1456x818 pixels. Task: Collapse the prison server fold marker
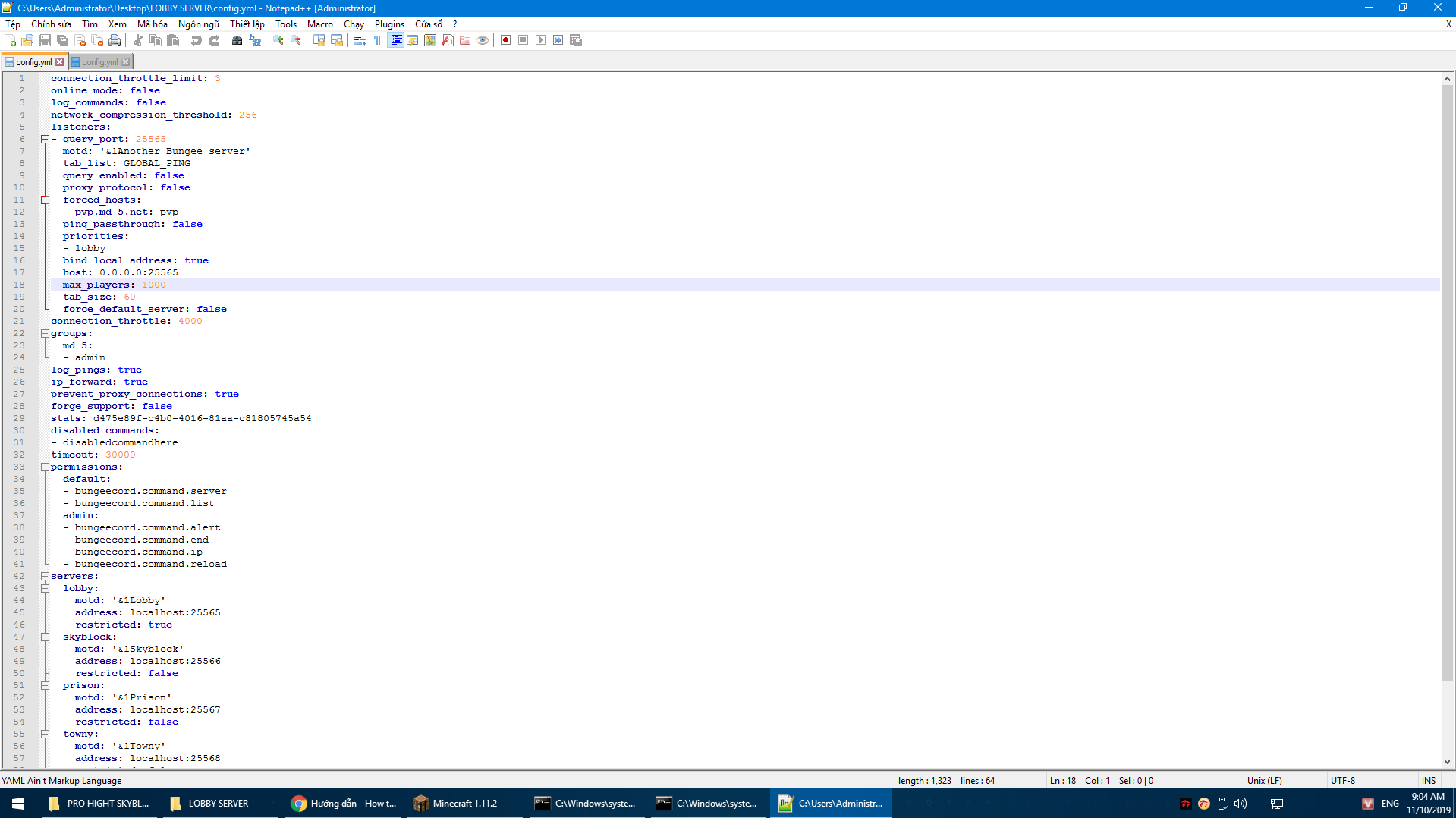click(x=45, y=685)
